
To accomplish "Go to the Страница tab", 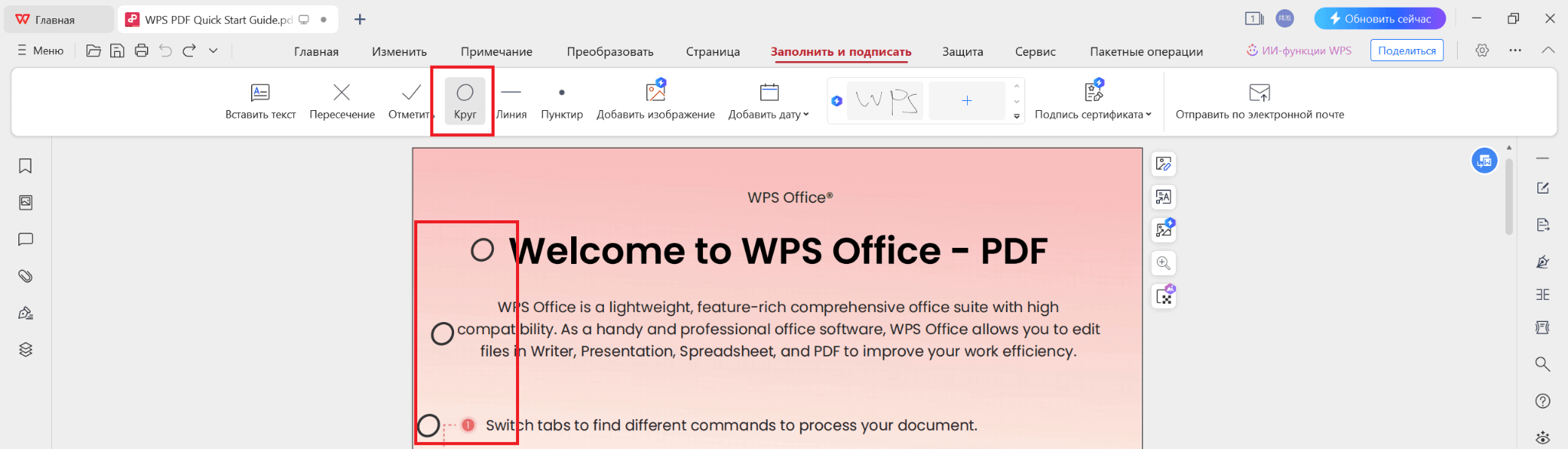I will [x=713, y=51].
